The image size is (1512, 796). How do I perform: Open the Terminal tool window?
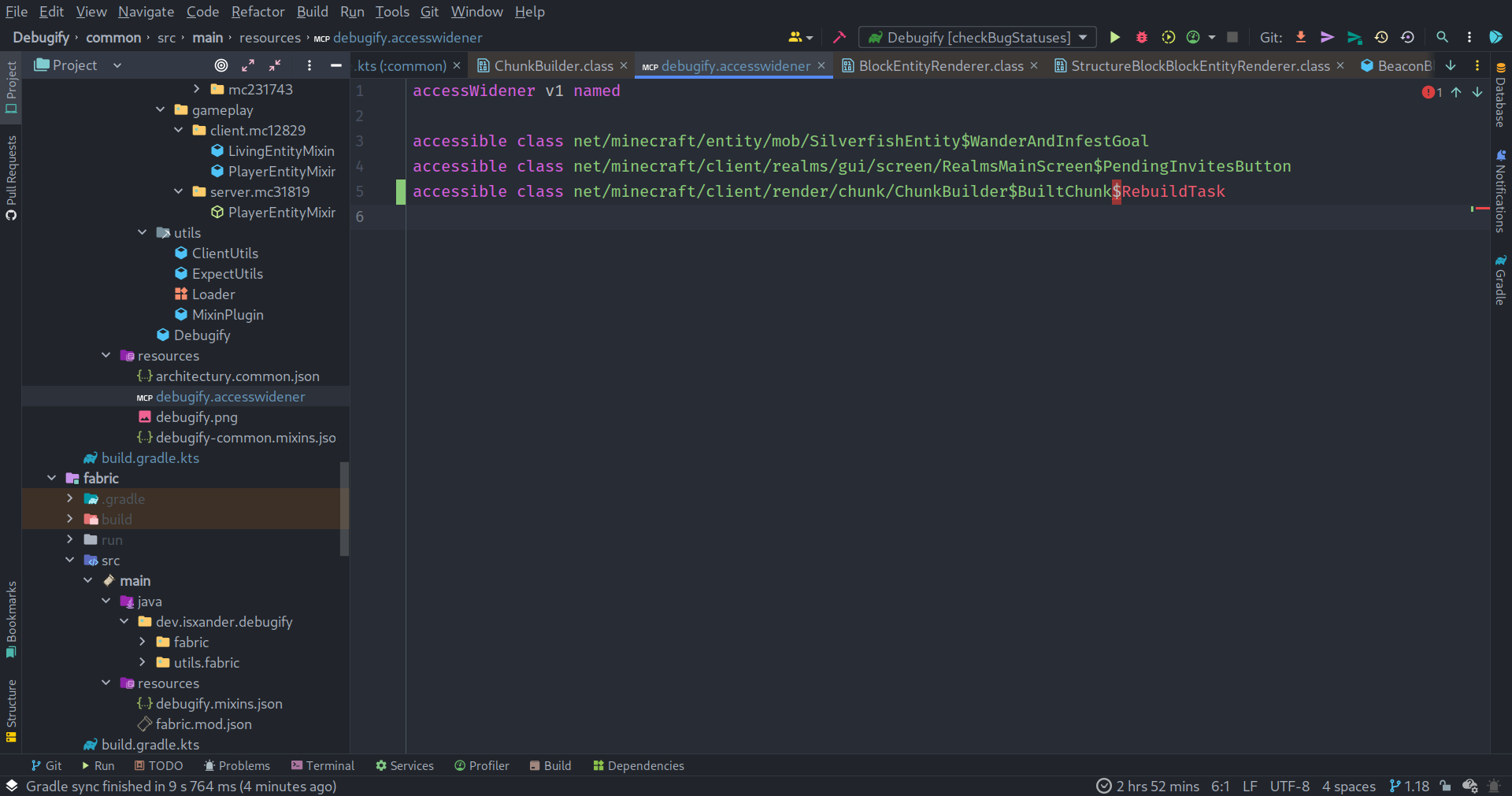[323, 765]
